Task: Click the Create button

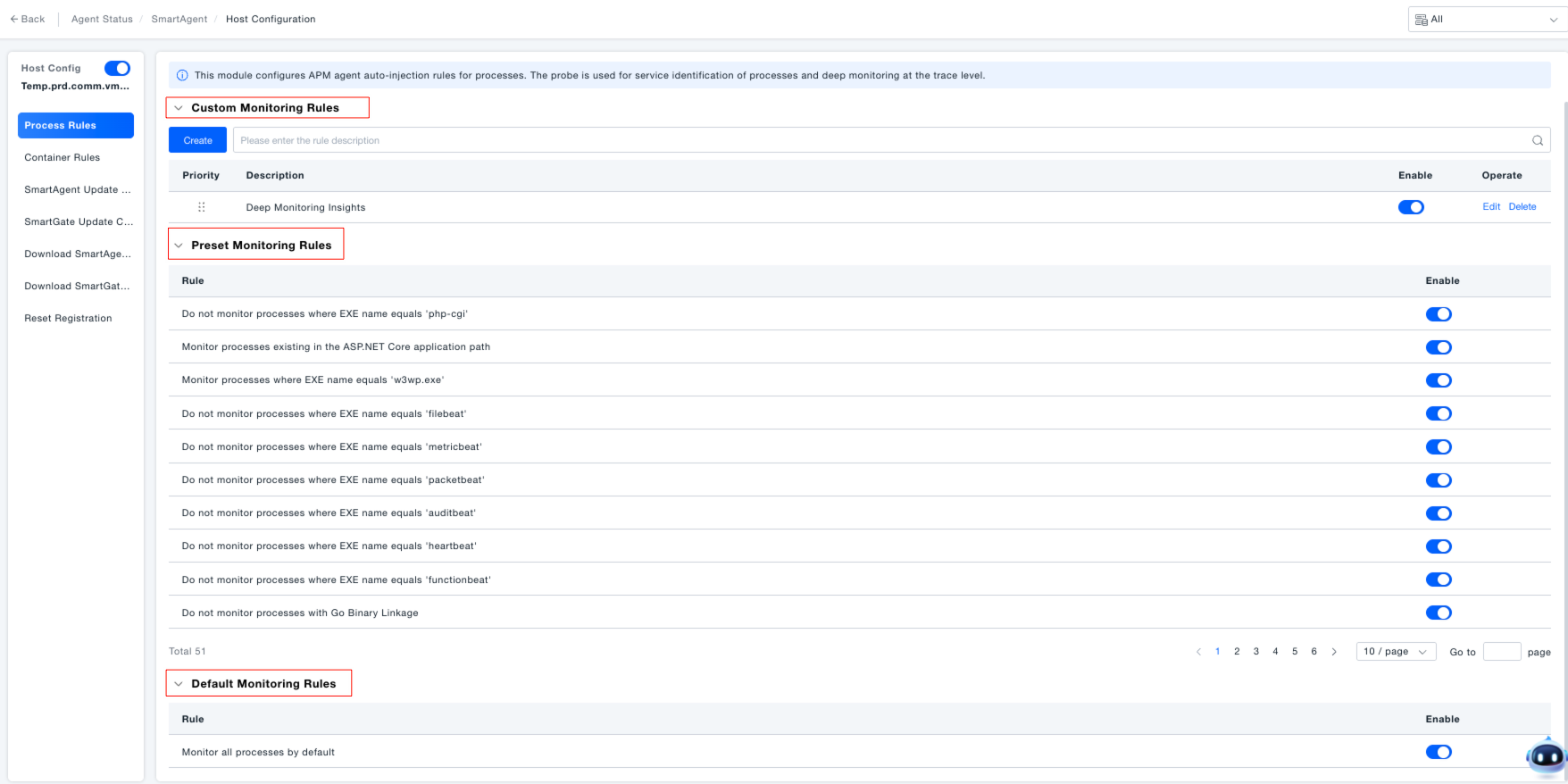Action: (x=197, y=140)
